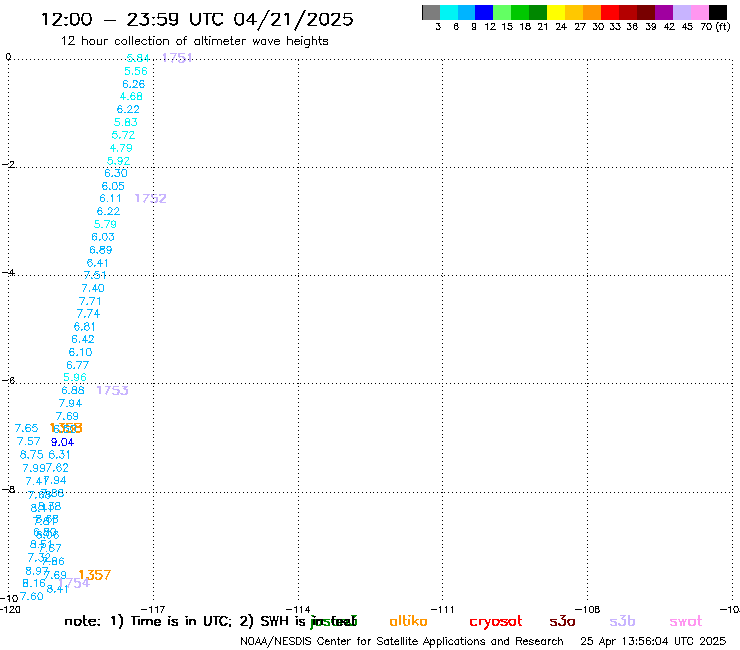Click the lavender swatch in the color bar
Viewport: 740px width, 650px height.
[x=682, y=13]
